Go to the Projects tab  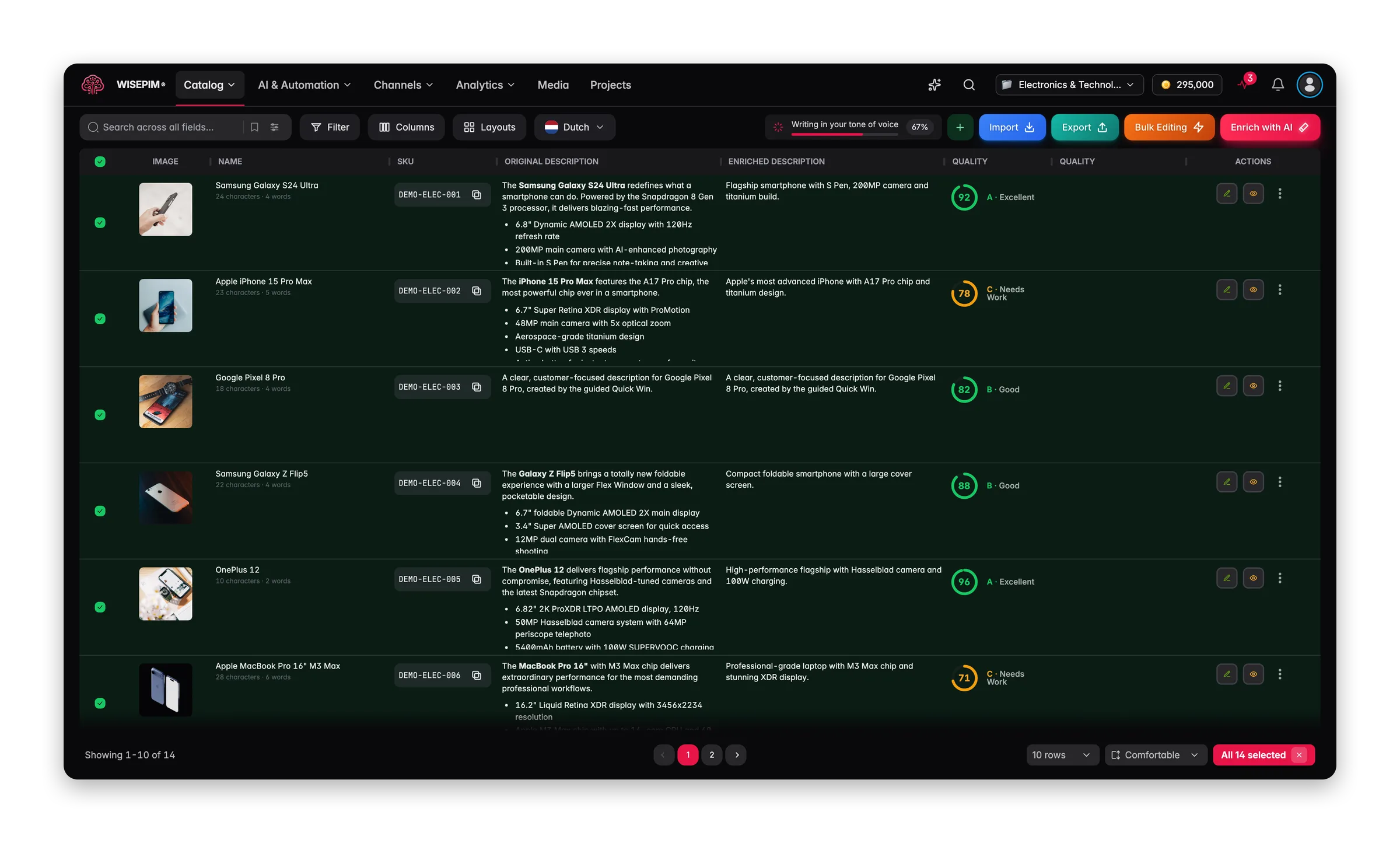[610, 85]
